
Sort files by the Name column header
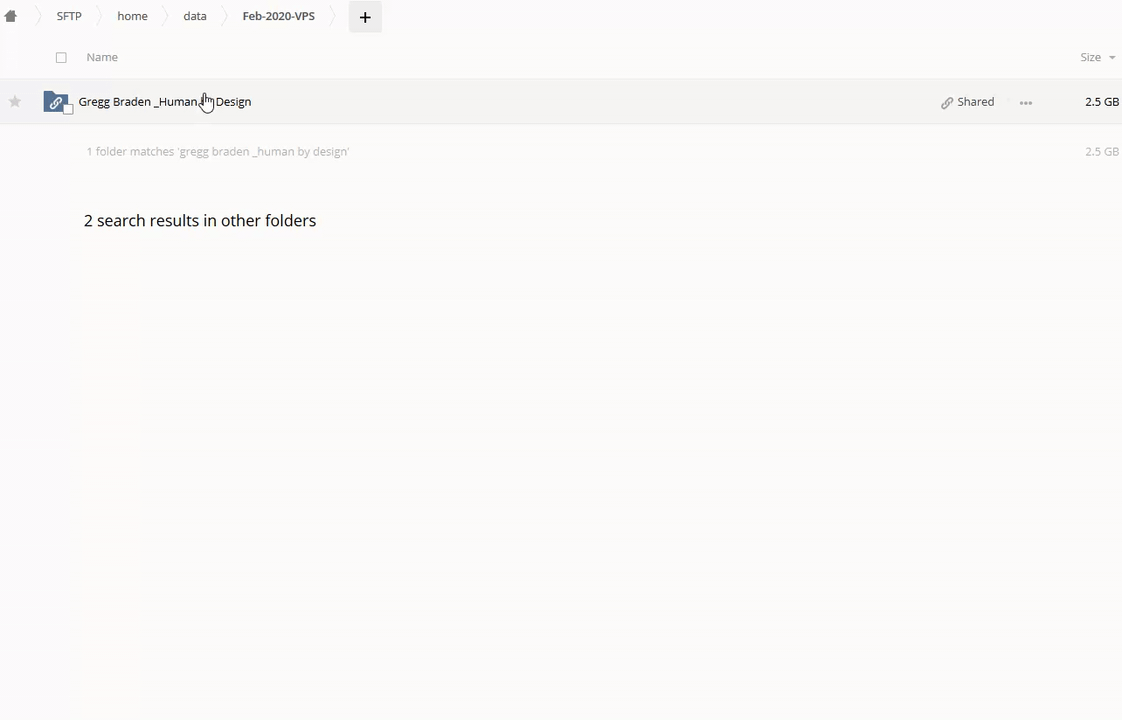[102, 57]
